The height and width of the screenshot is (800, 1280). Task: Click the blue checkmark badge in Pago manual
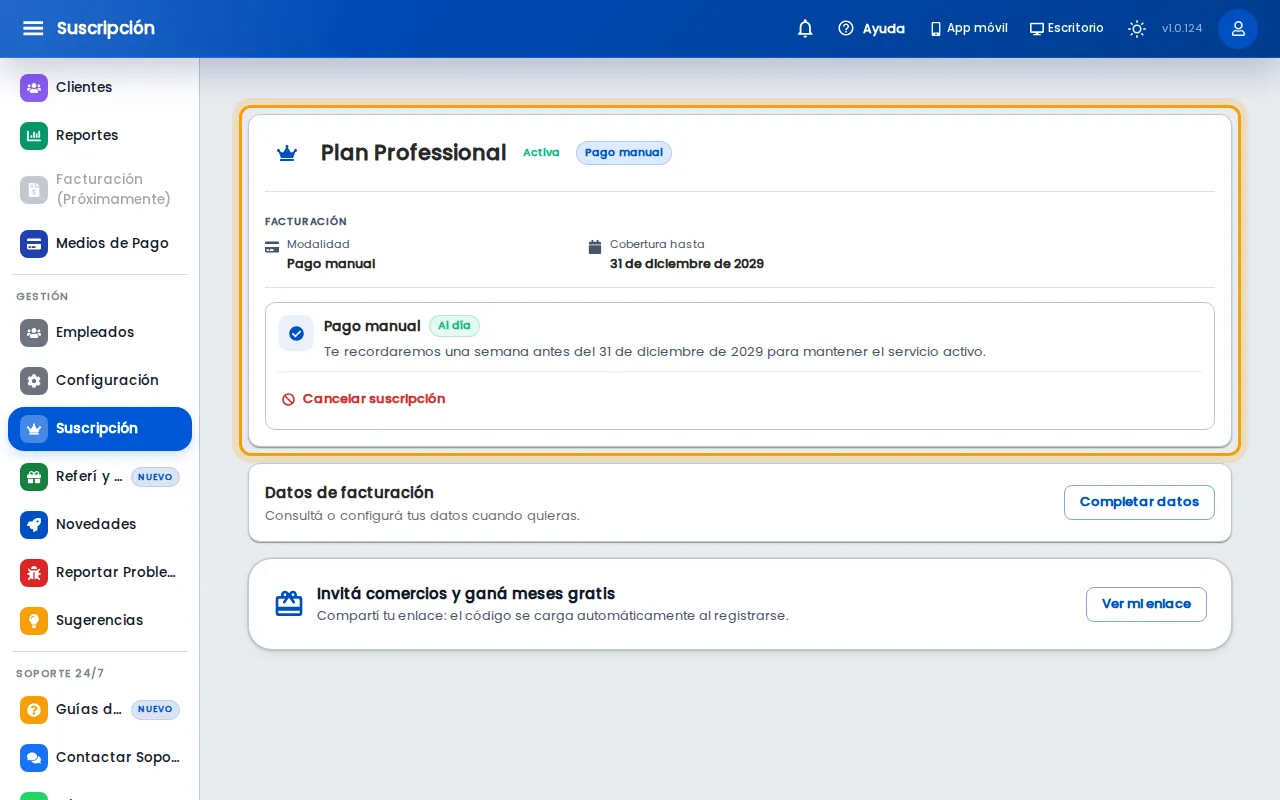(x=296, y=333)
